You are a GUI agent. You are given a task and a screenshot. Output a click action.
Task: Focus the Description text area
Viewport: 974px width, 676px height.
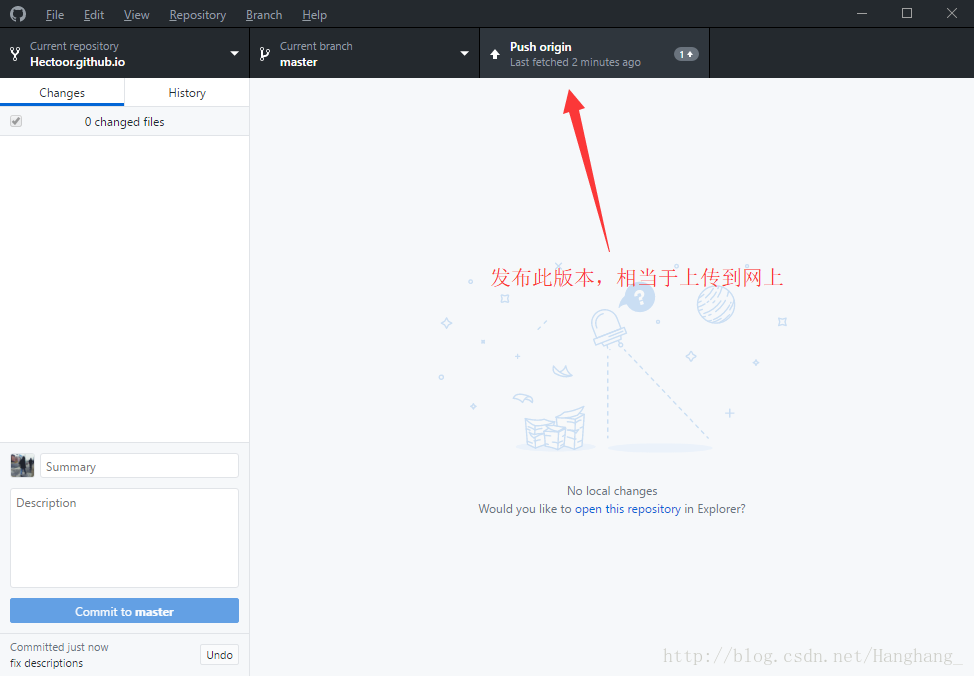124,538
